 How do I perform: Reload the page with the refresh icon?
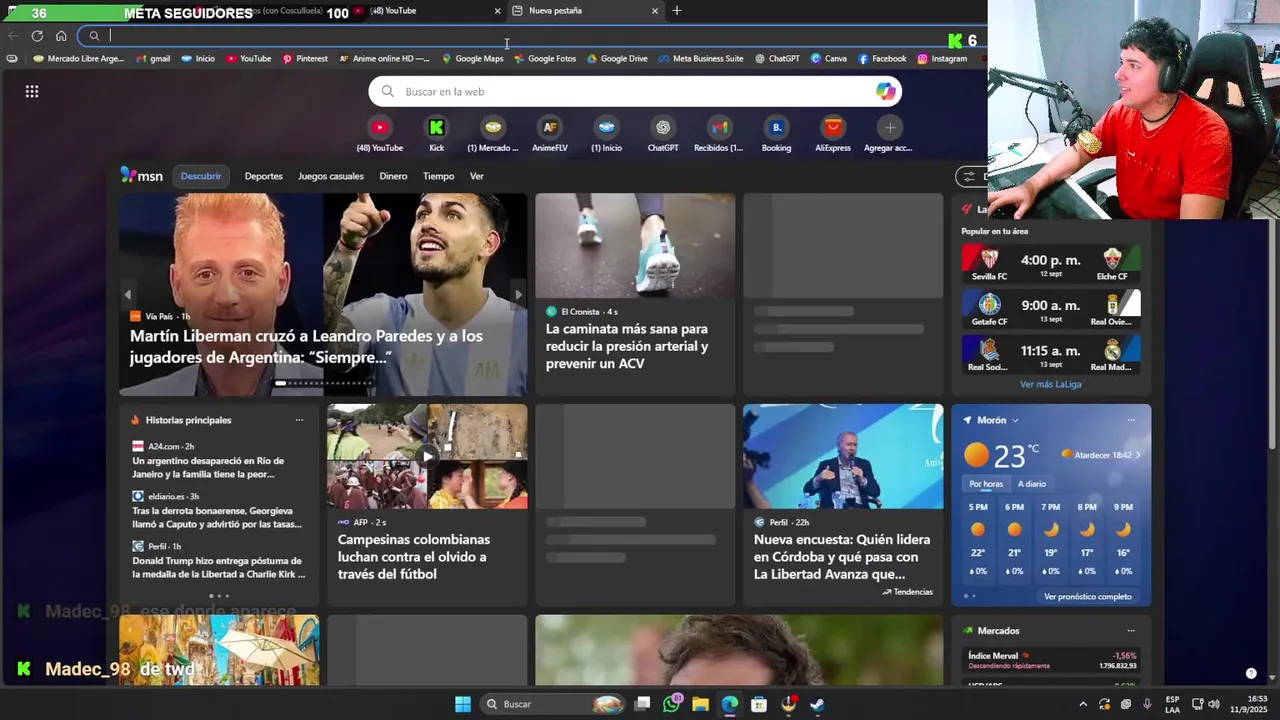point(37,36)
